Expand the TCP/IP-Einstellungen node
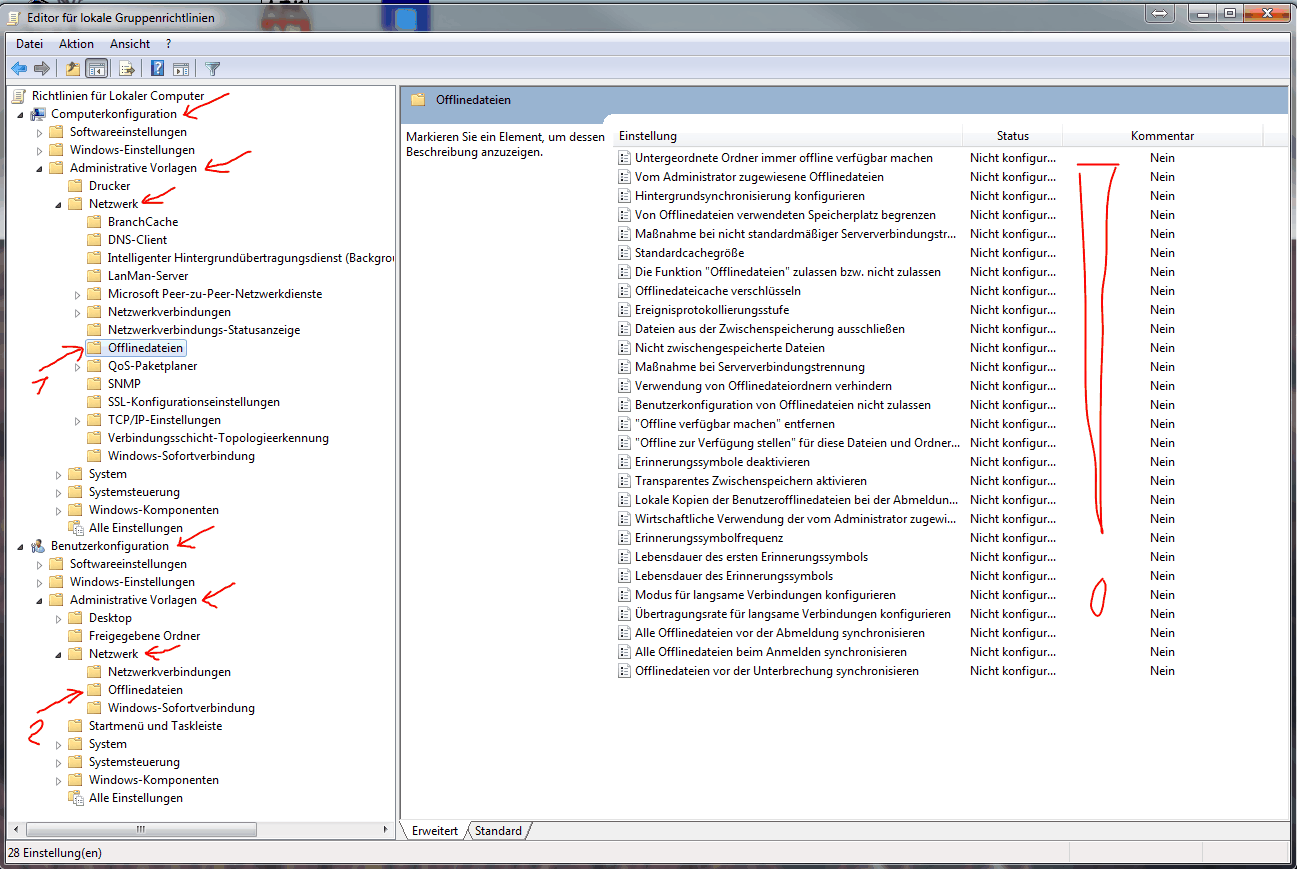1297x869 pixels. 78,420
